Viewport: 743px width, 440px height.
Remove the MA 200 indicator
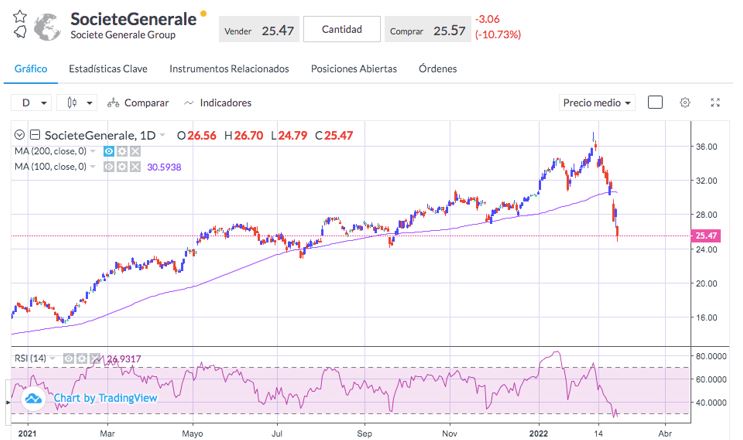pos(136,152)
